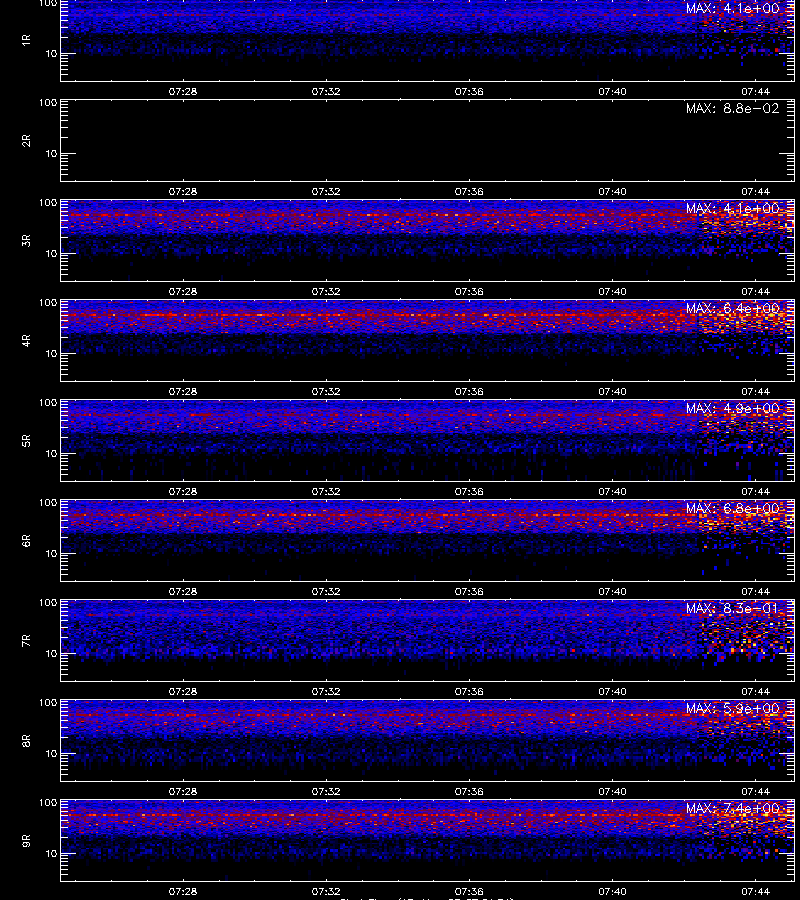Click the 1R panel axis label
The width and height of the screenshot is (800, 900).
click(x=26, y=40)
